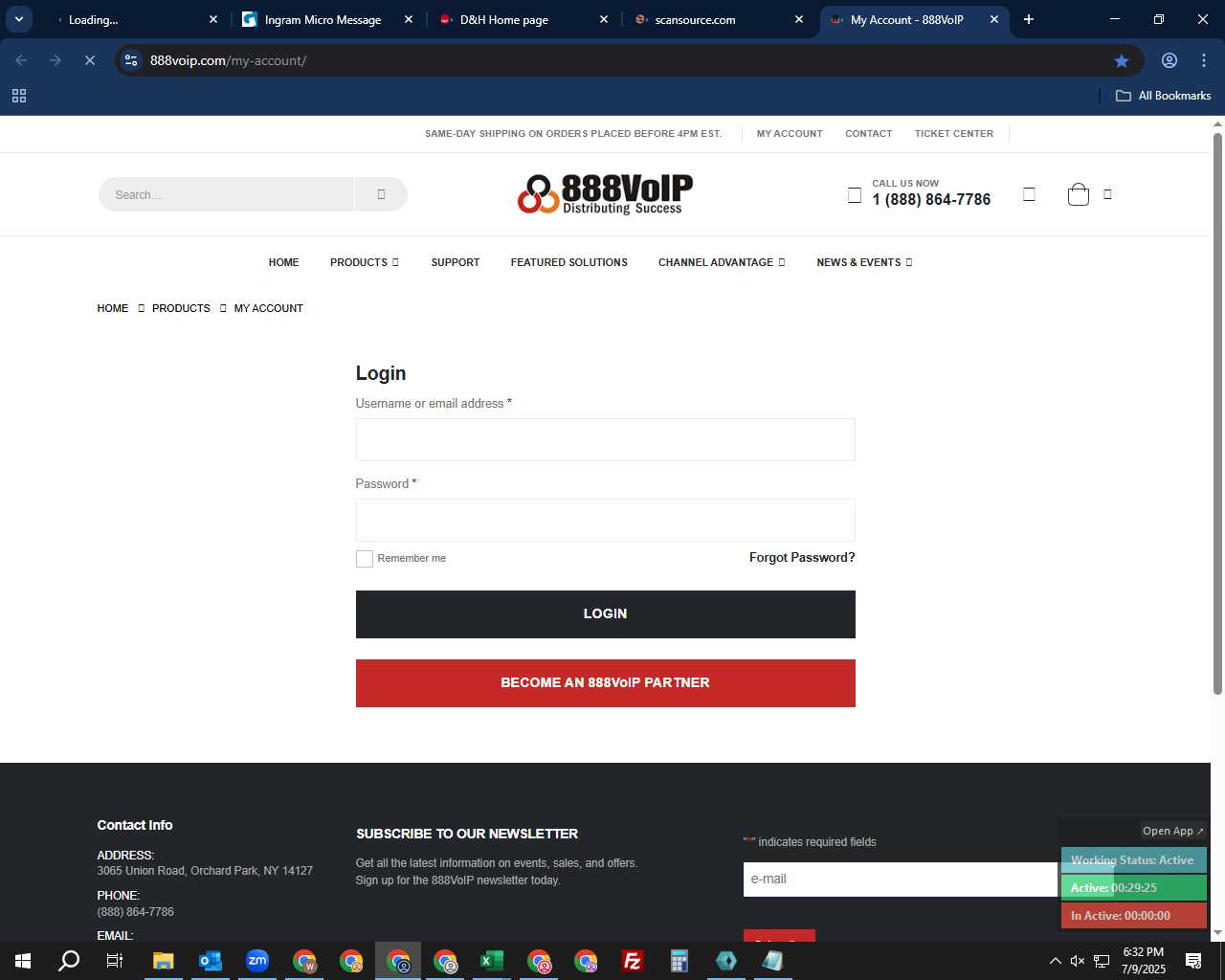Screen dimensions: 1225x980
Task: Expand the cart dropdown arrow
Action: [1107, 194]
